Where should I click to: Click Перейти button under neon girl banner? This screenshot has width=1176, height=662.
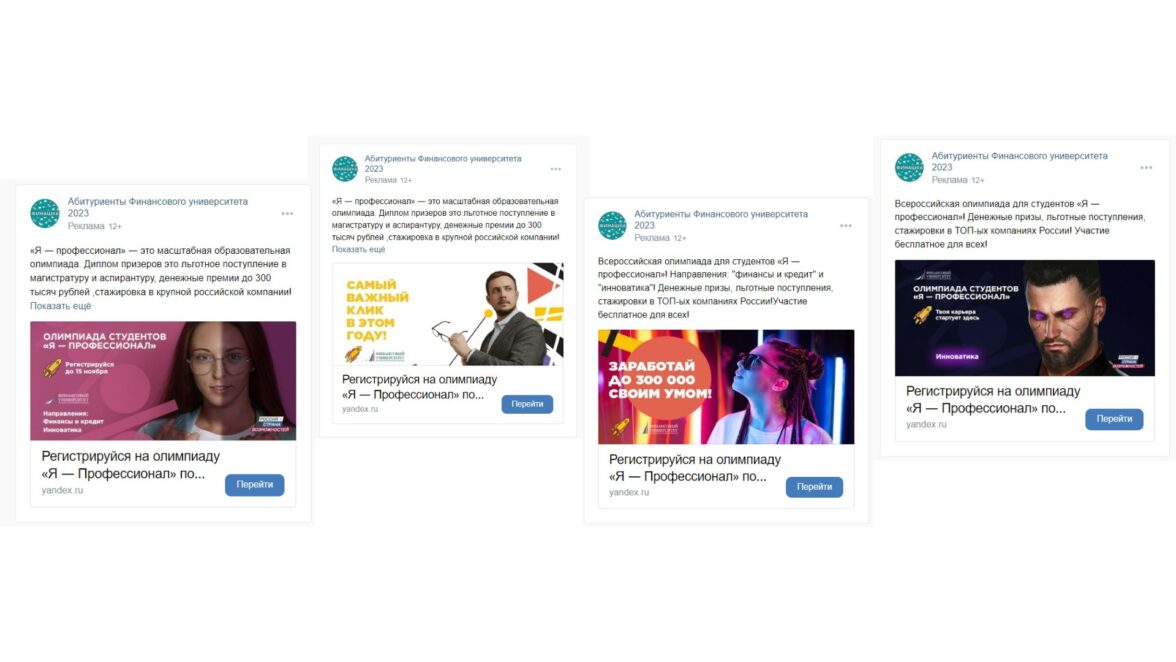[x=814, y=487]
